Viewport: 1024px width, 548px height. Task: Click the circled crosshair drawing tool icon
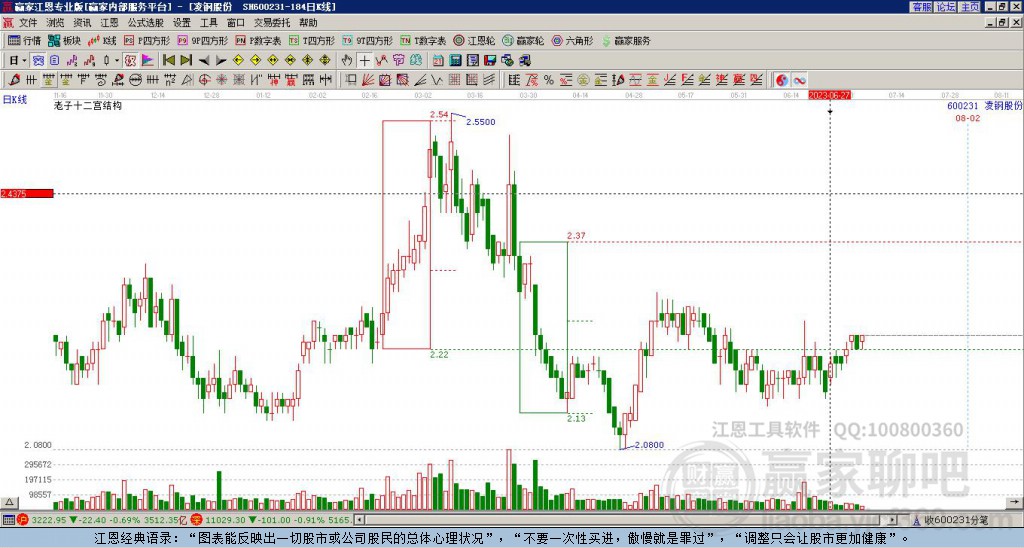(x=204, y=80)
